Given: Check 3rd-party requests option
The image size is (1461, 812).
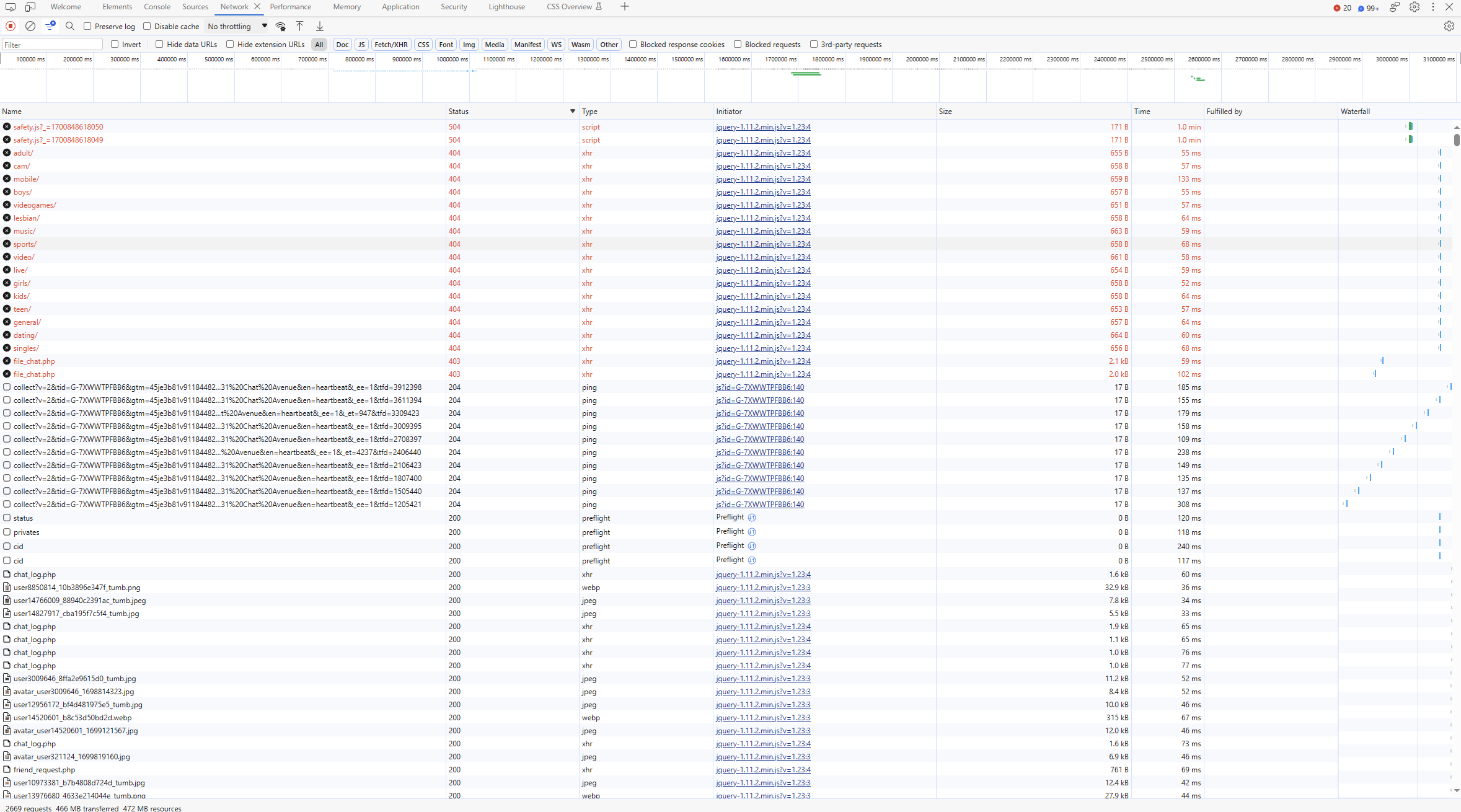Looking at the screenshot, I should coord(814,44).
